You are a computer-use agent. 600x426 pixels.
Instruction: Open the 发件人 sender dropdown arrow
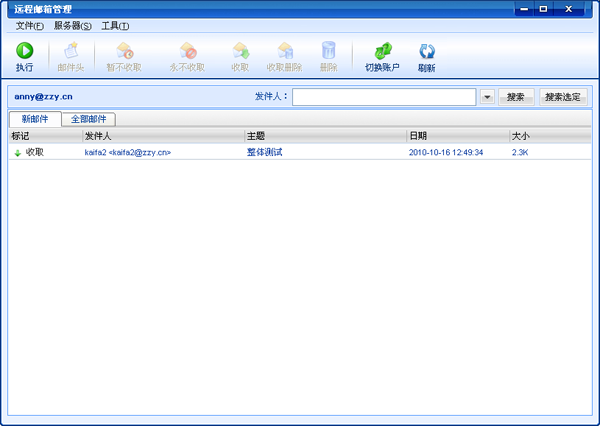487,97
